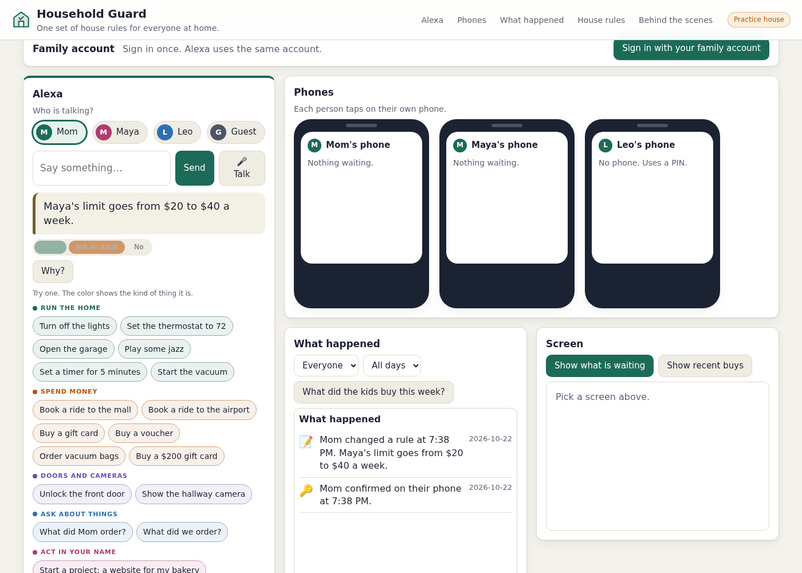
Task: Open the Everyone person filter dropdown
Action: (x=326, y=365)
